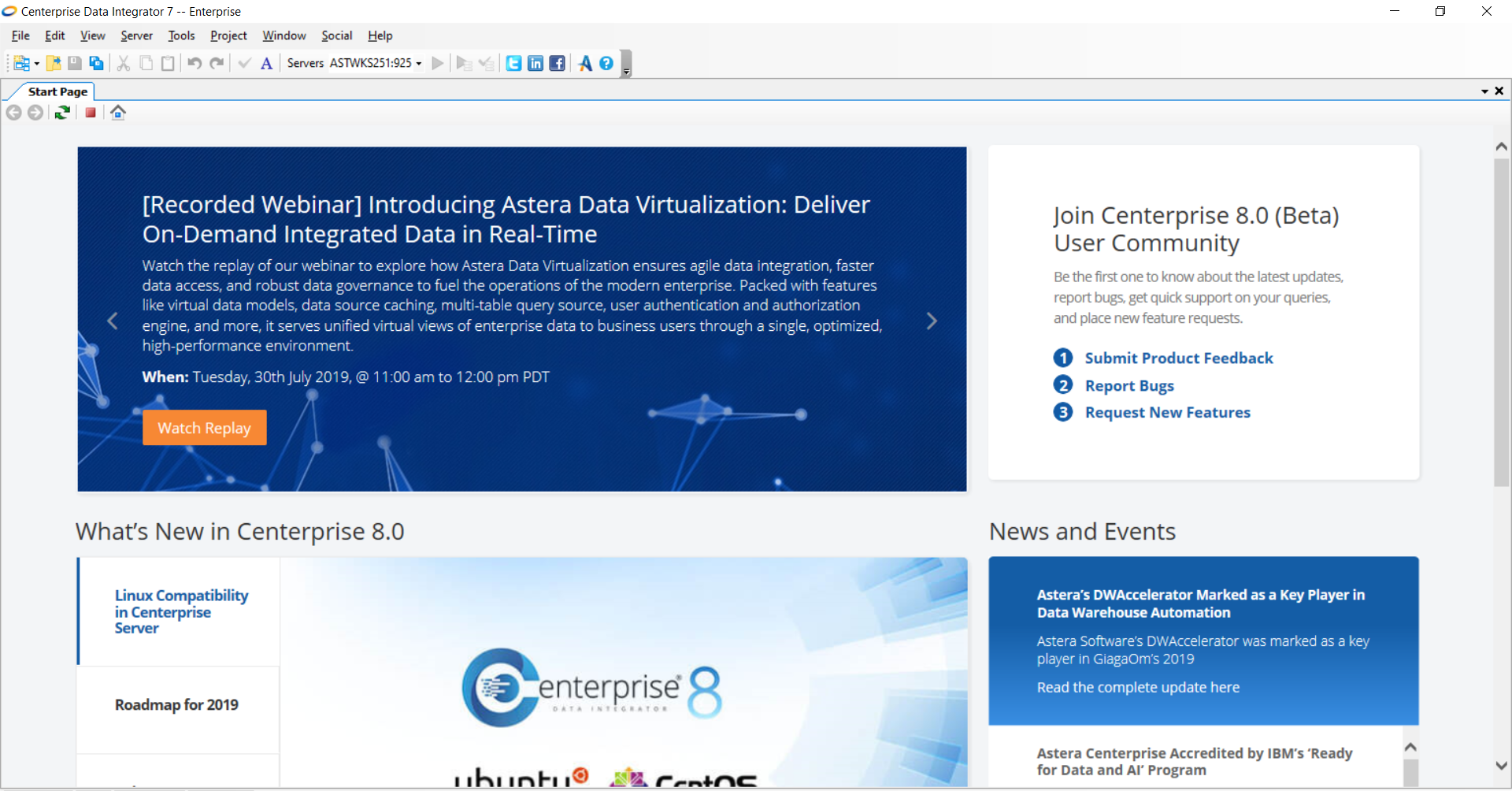Open the LinkedIn icon in the toolbar

(x=535, y=63)
